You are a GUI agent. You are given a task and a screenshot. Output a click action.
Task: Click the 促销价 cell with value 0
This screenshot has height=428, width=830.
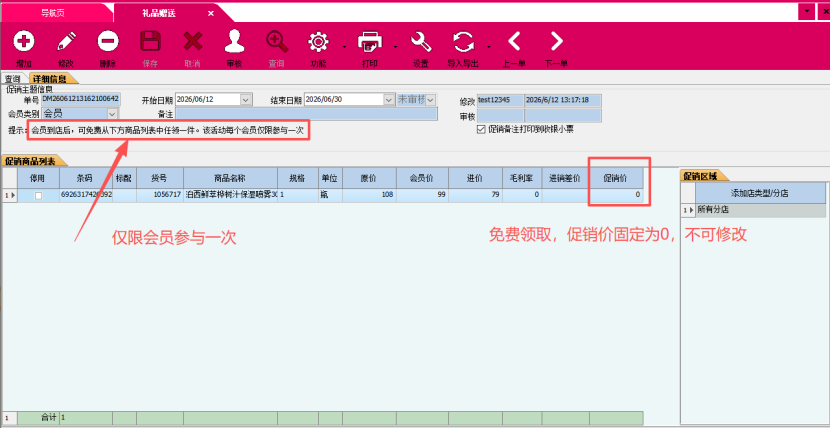(617, 196)
